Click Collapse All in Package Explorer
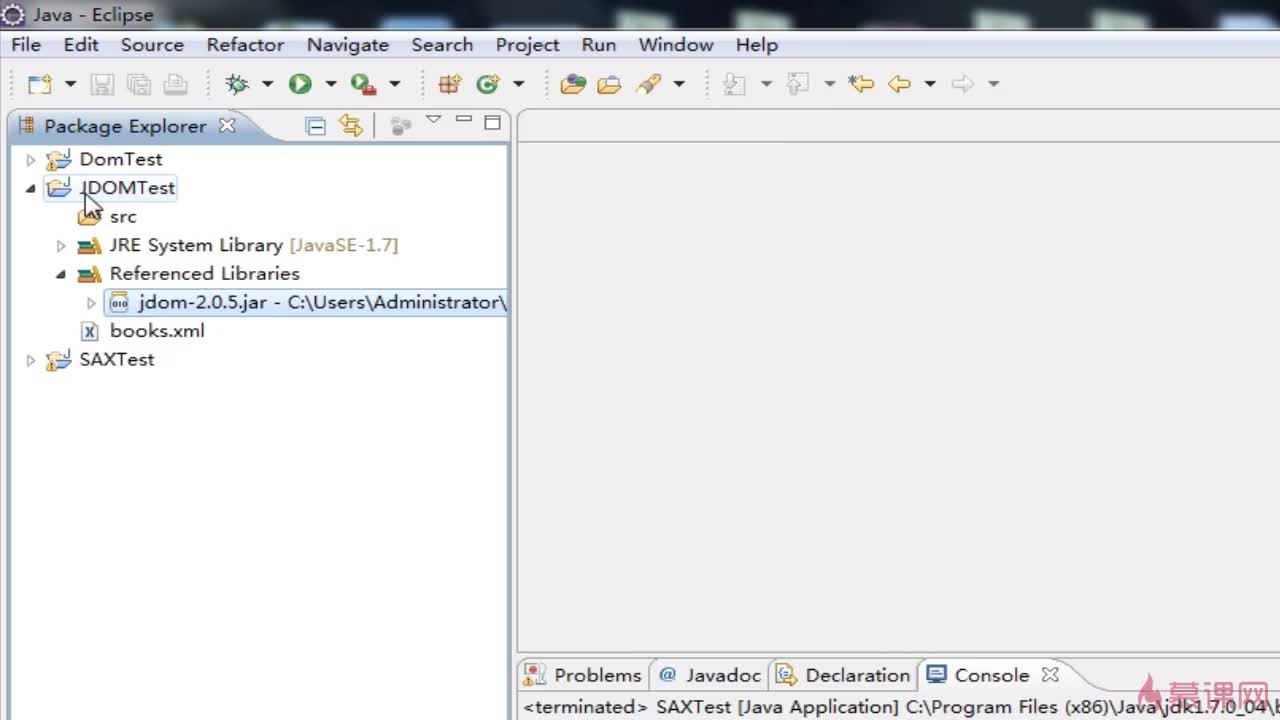Image resolution: width=1280 pixels, height=720 pixels. coord(315,126)
